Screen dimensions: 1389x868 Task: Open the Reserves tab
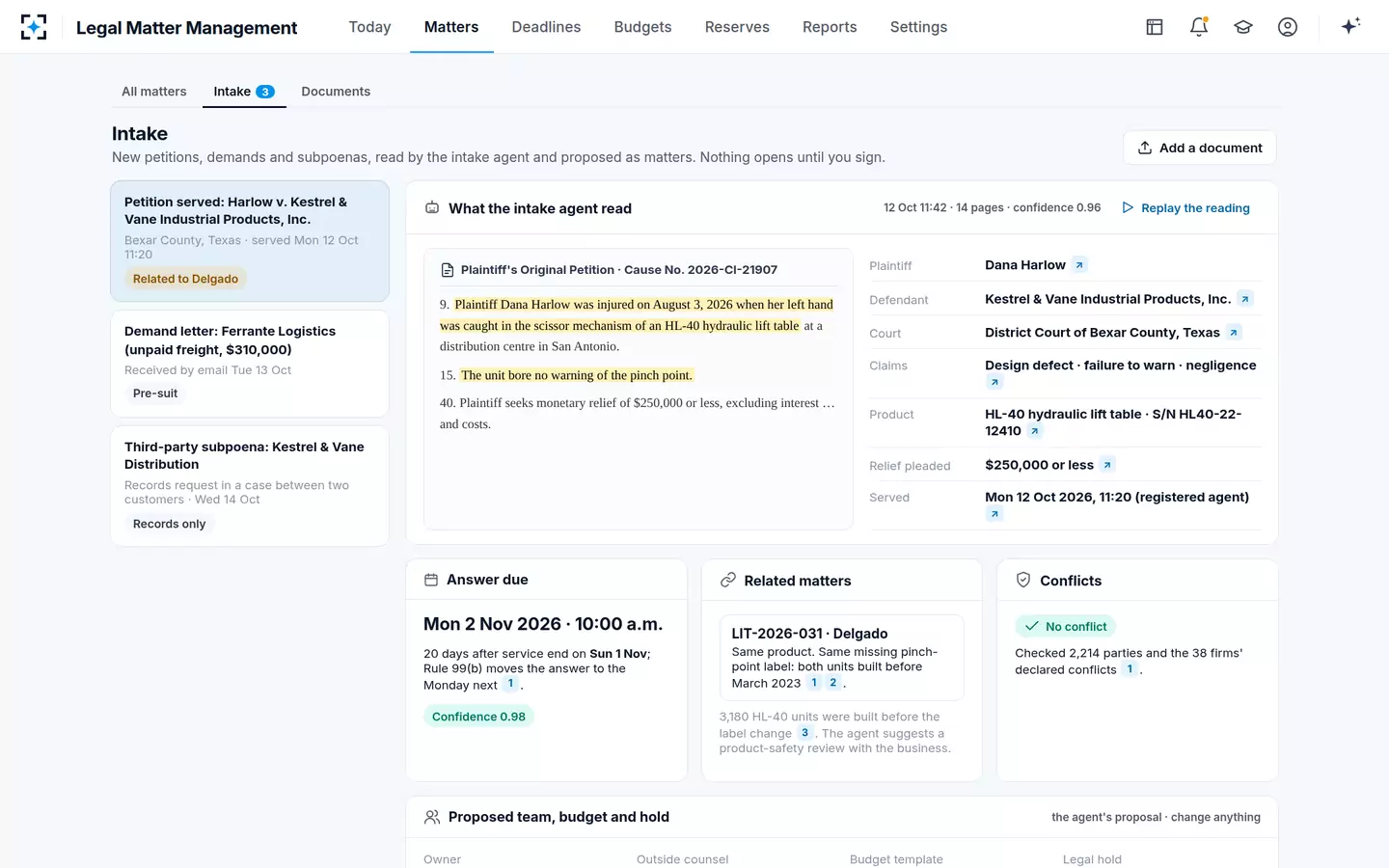(737, 27)
